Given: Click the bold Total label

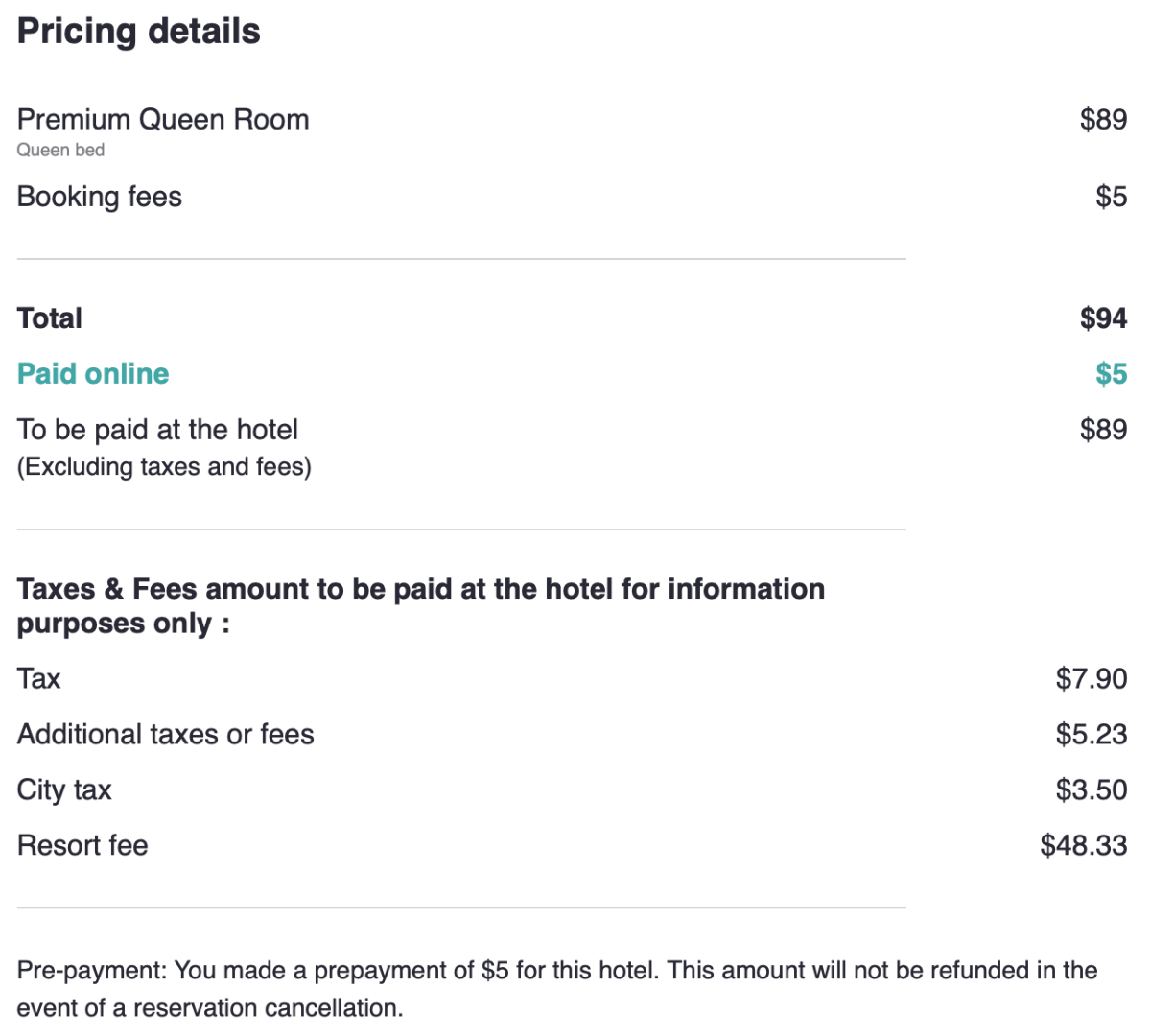Looking at the screenshot, I should click(x=50, y=318).
